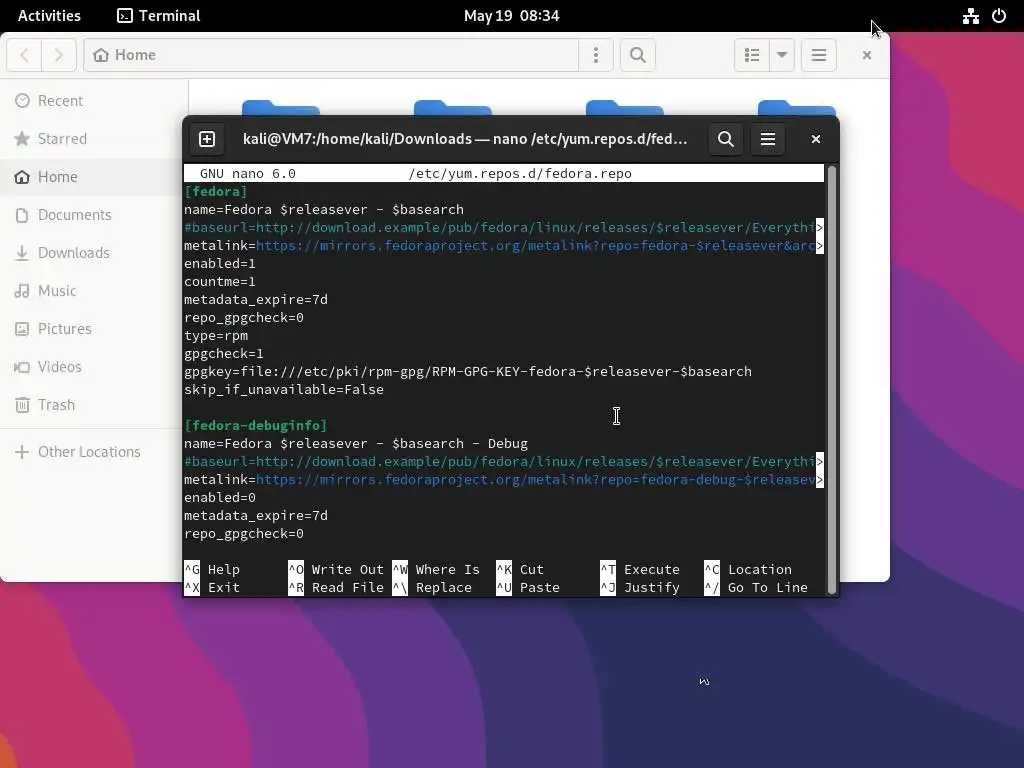The width and height of the screenshot is (1024, 768).
Task: Place cursor on enabled=1 line
Action: [220, 263]
